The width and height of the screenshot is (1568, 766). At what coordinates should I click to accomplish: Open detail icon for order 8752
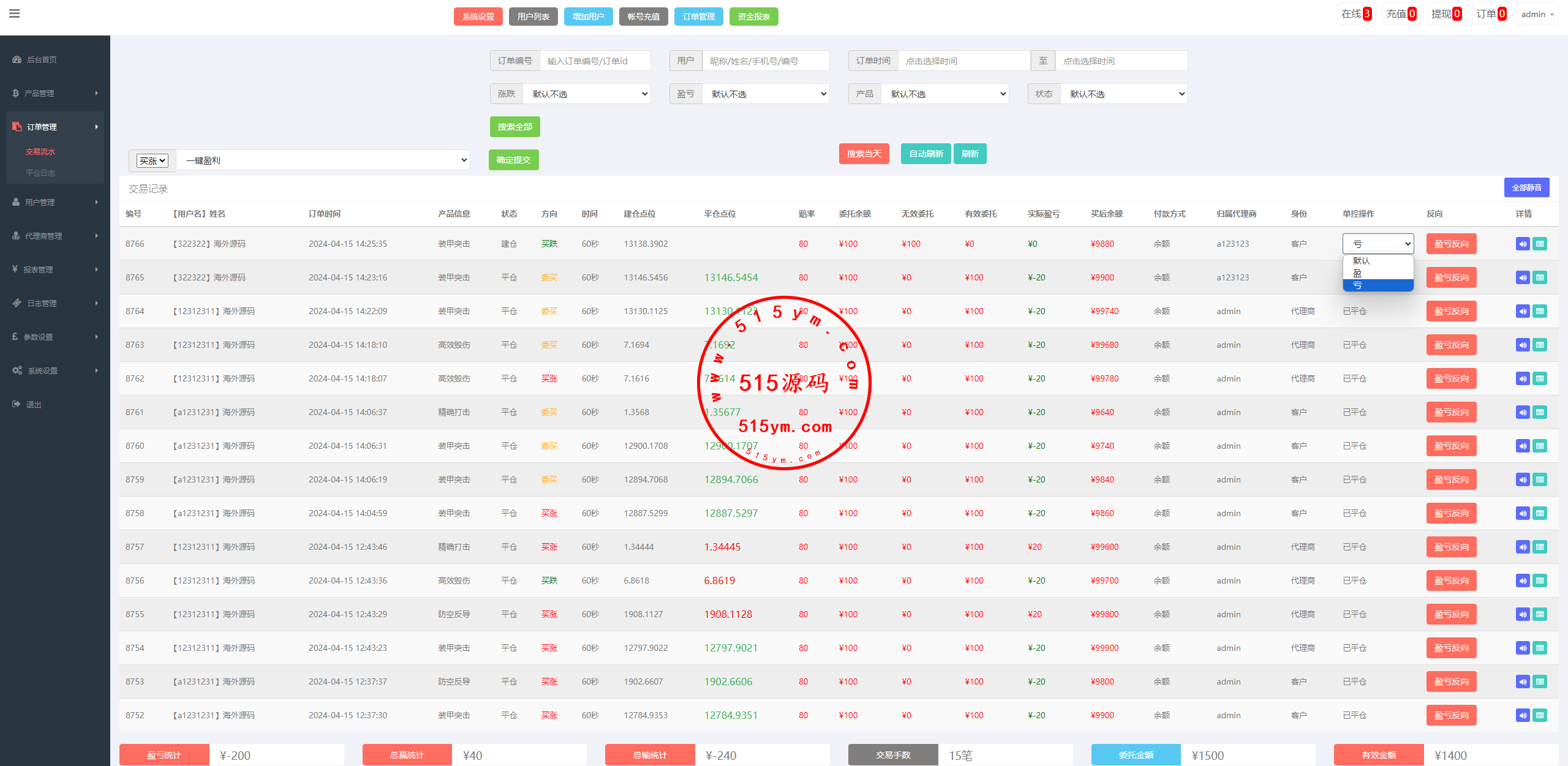1540,715
